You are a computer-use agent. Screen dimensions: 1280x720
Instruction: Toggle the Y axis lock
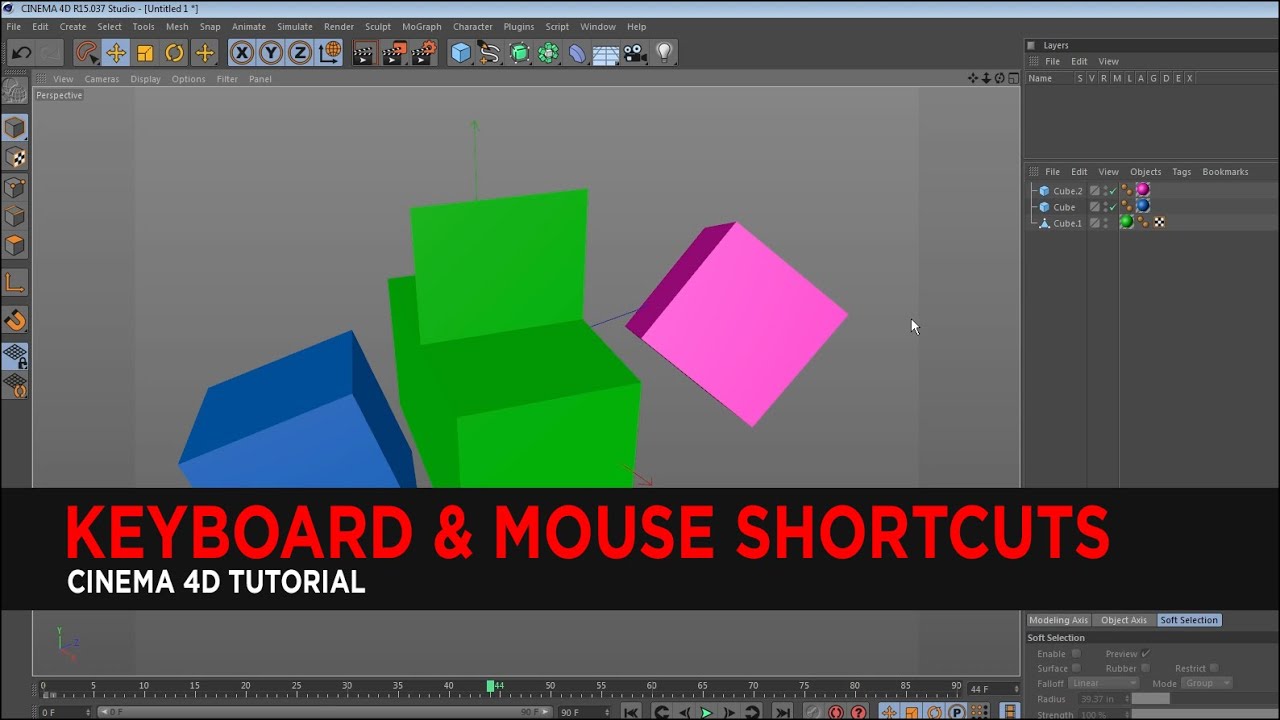[x=270, y=53]
